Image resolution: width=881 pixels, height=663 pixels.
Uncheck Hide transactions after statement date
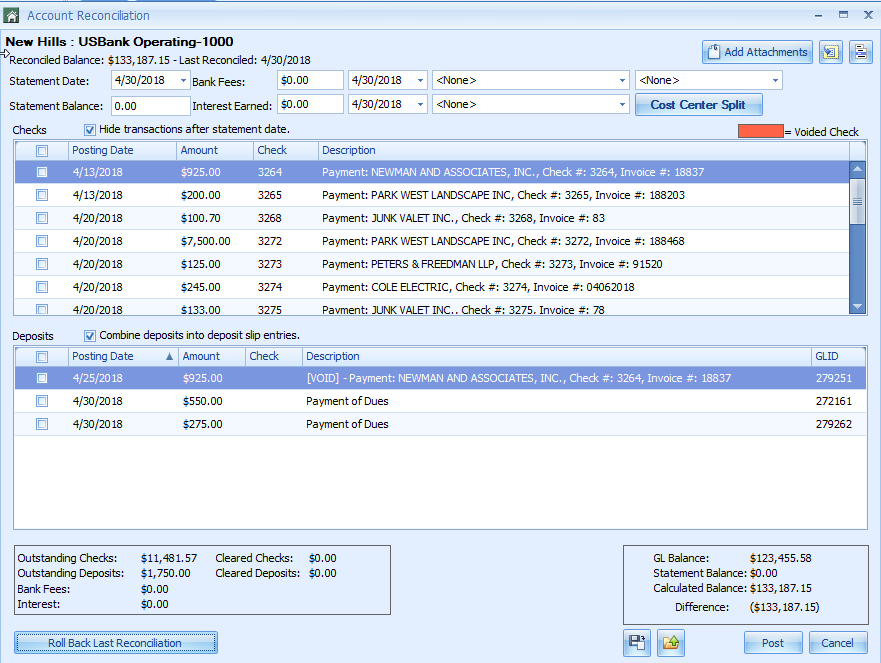90,130
